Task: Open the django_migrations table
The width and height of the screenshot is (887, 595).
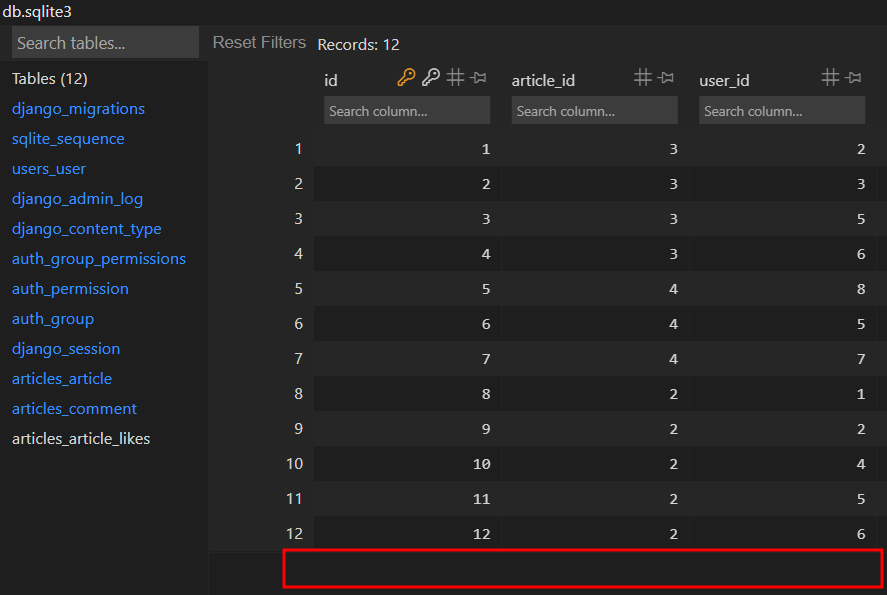Action: click(78, 109)
